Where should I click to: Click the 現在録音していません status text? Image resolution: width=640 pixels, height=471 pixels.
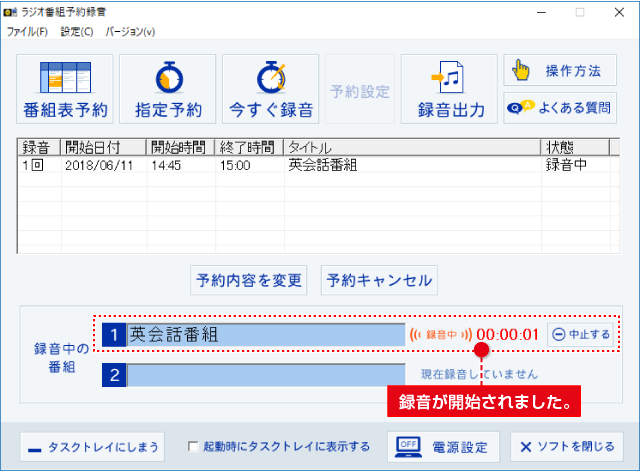pos(480,374)
